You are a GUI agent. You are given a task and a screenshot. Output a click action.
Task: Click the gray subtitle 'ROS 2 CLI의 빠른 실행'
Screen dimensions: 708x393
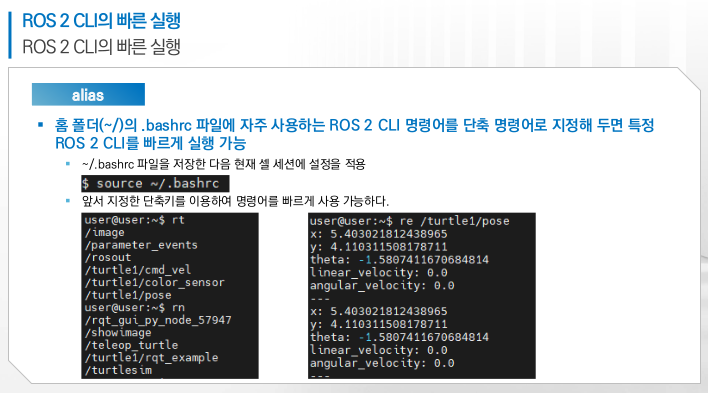[101, 47]
